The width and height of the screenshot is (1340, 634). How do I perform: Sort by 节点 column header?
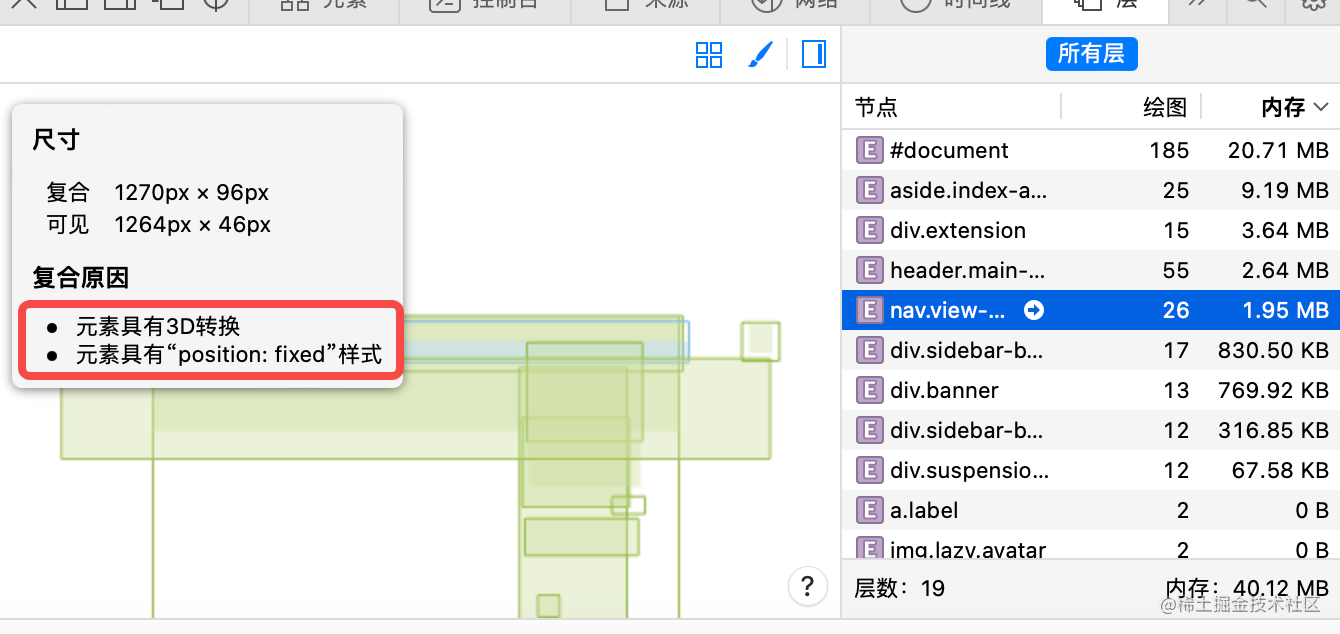click(x=876, y=107)
